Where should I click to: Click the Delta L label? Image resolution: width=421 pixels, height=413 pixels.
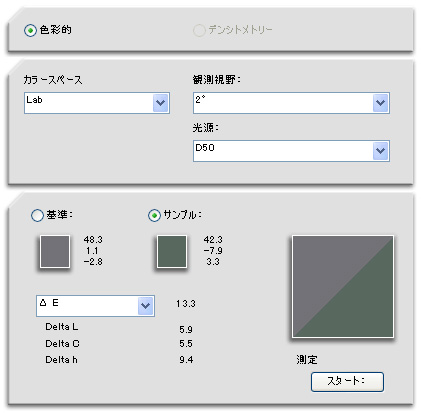tap(62, 327)
